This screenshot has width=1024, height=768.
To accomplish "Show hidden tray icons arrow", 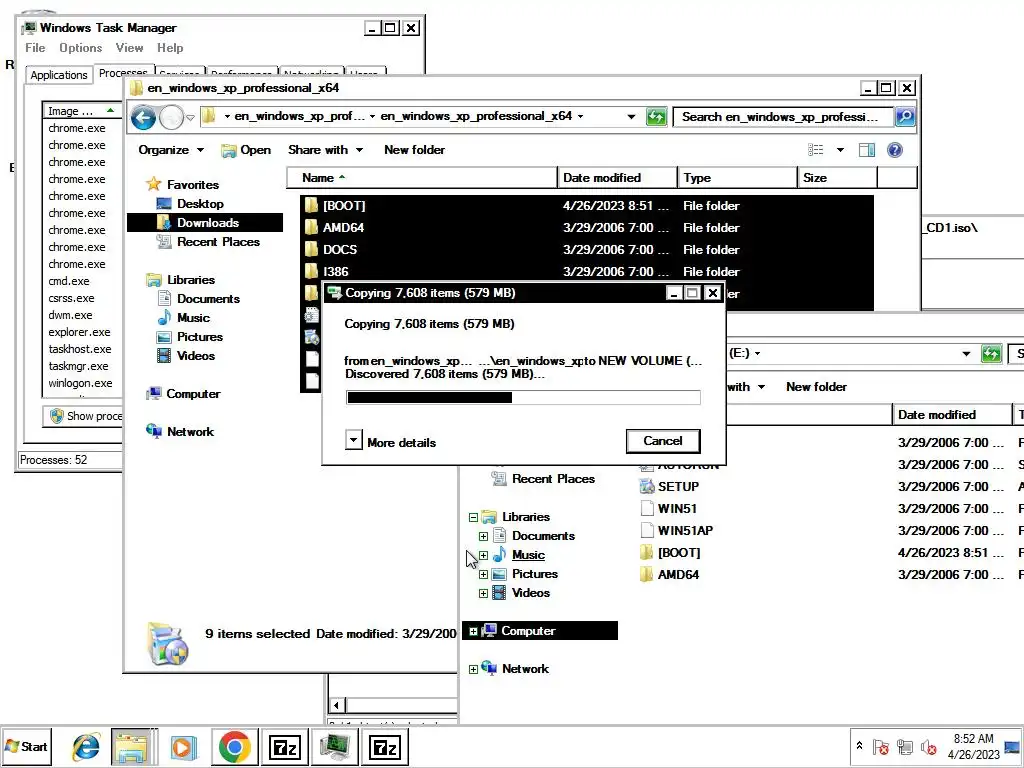I will (x=859, y=746).
